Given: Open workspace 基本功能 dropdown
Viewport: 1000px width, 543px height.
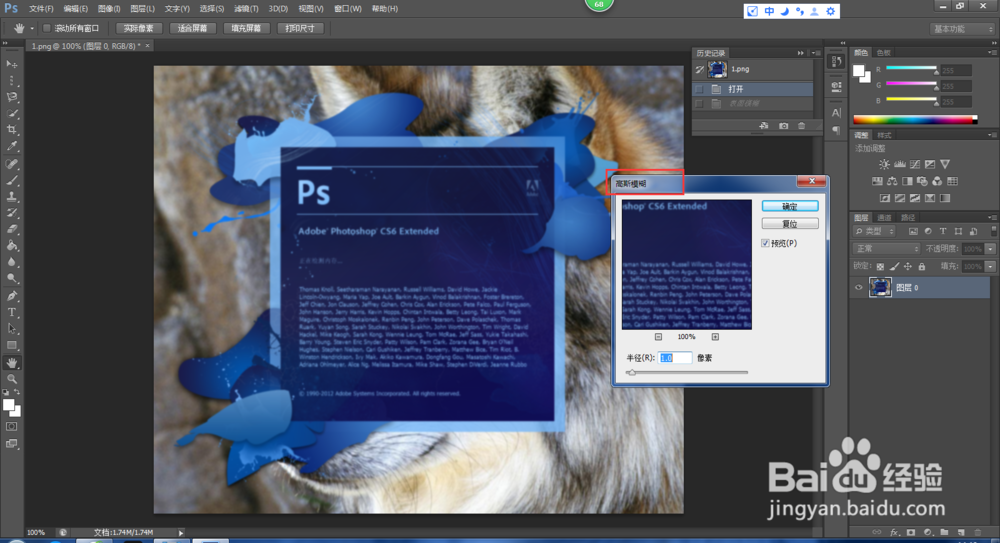Looking at the screenshot, I should [x=963, y=29].
